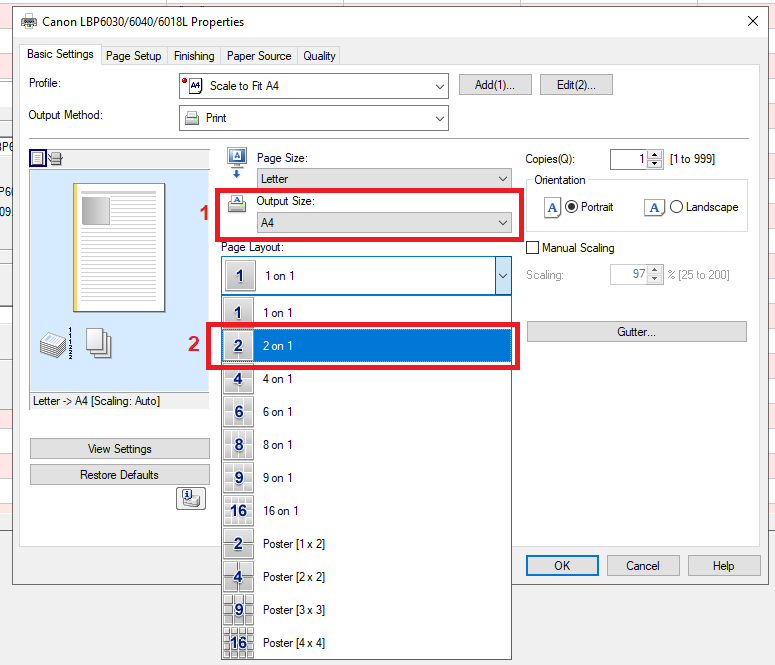The width and height of the screenshot is (775, 665).
Task: Open the Profile dropdown
Action: pos(313,86)
